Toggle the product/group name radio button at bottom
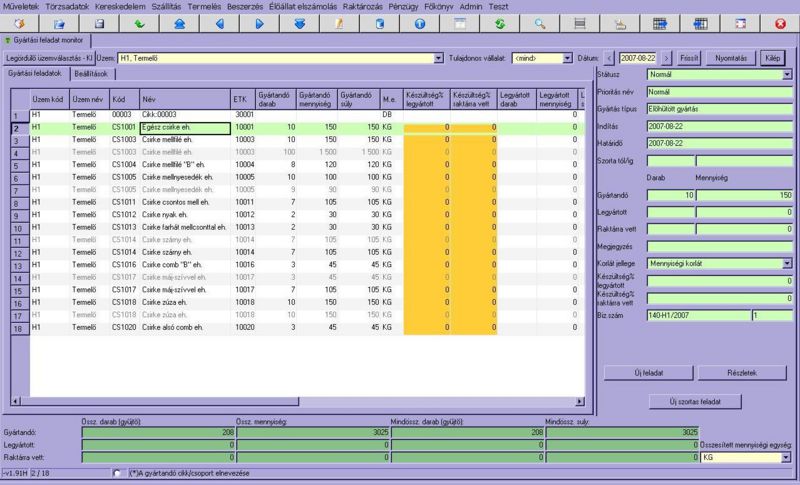 coord(117,473)
